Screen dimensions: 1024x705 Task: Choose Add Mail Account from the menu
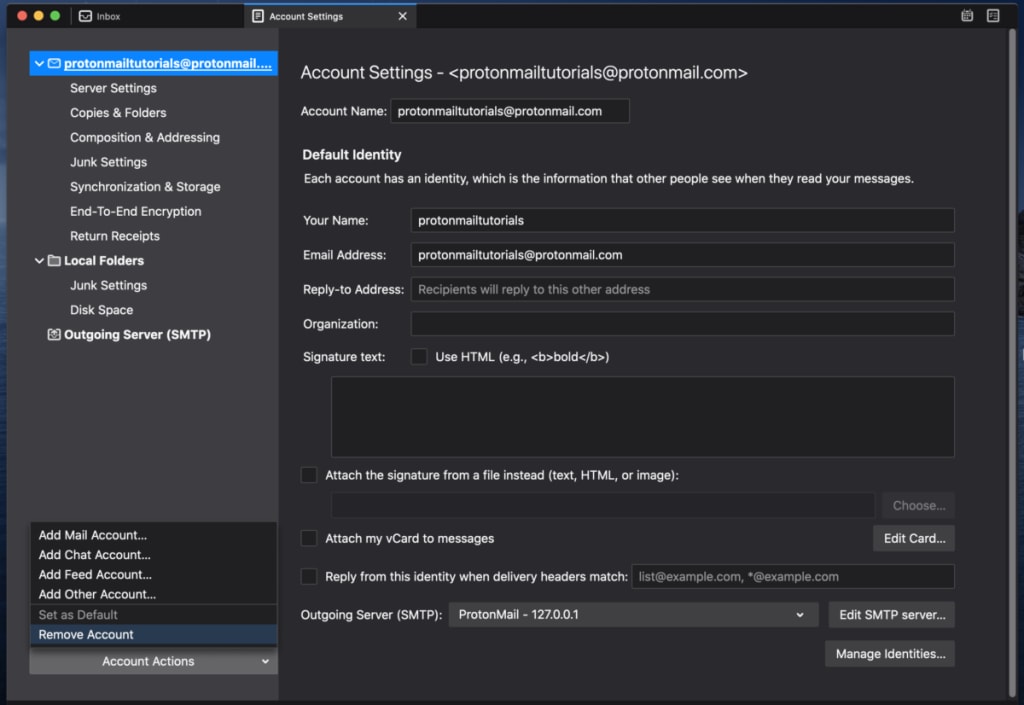(153, 535)
